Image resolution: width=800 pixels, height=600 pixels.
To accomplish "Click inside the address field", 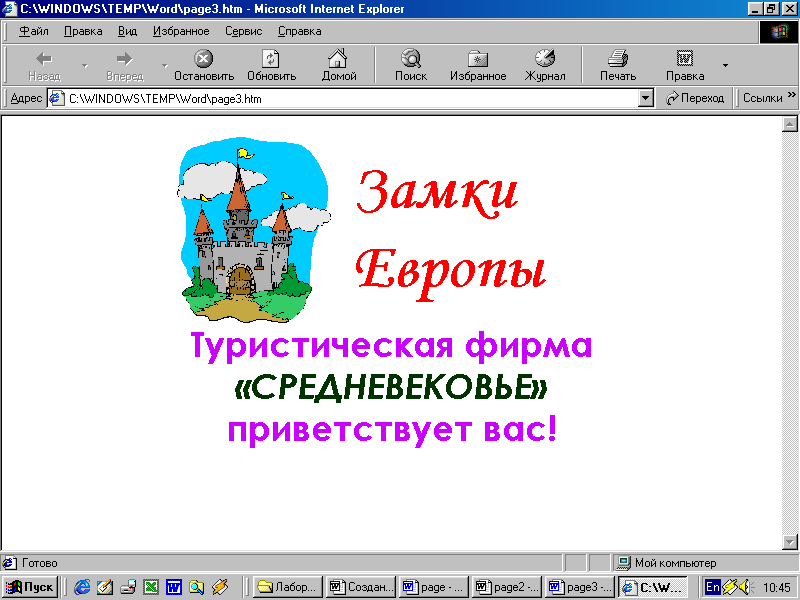I will pyautogui.click(x=352, y=98).
